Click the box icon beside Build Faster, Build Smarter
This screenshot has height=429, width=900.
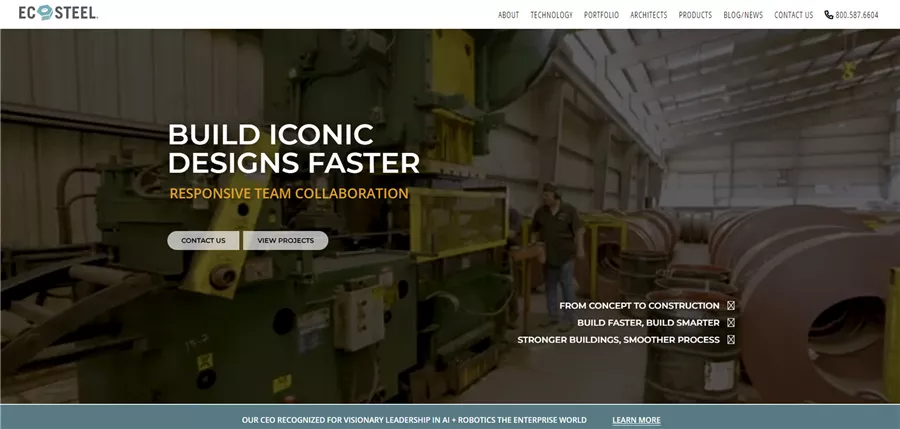click(731, 323)
